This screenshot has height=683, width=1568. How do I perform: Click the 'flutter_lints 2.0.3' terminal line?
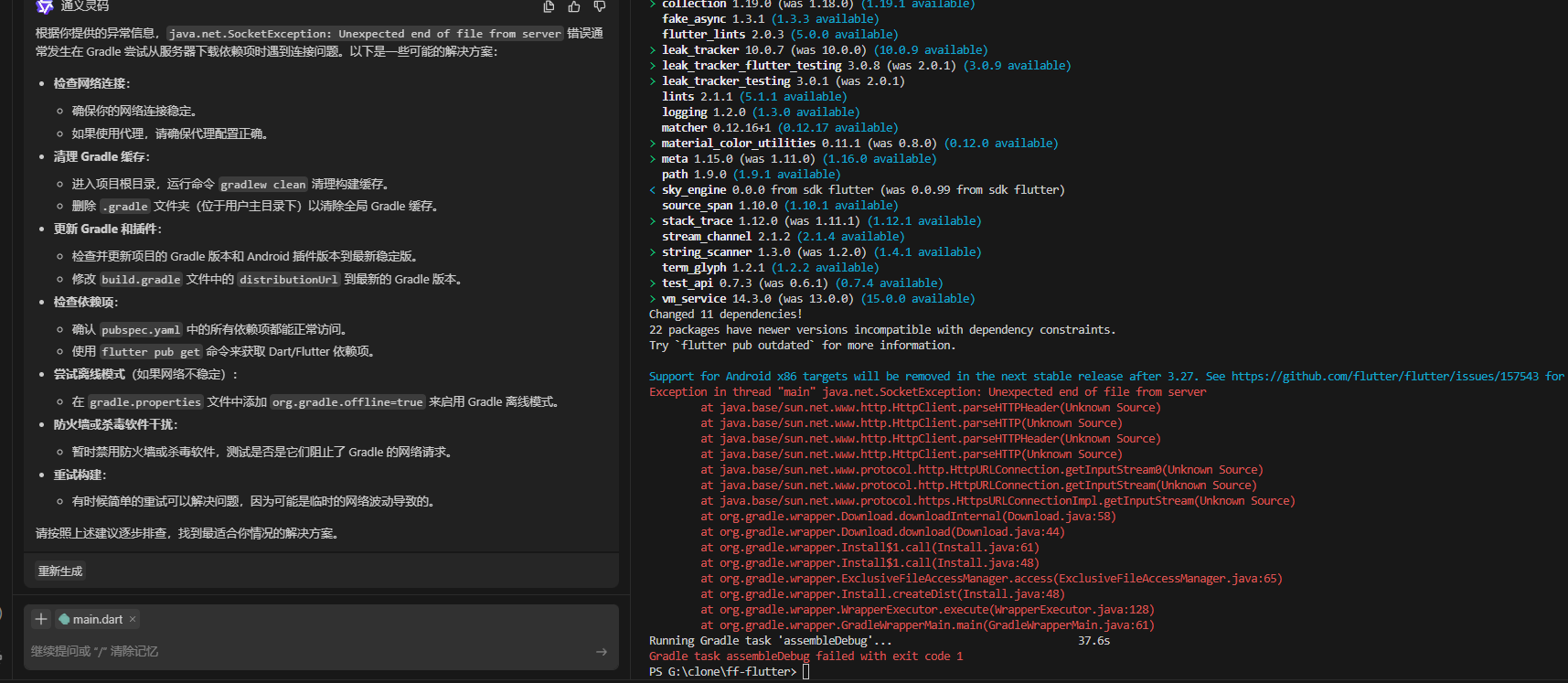click(780, 35)
